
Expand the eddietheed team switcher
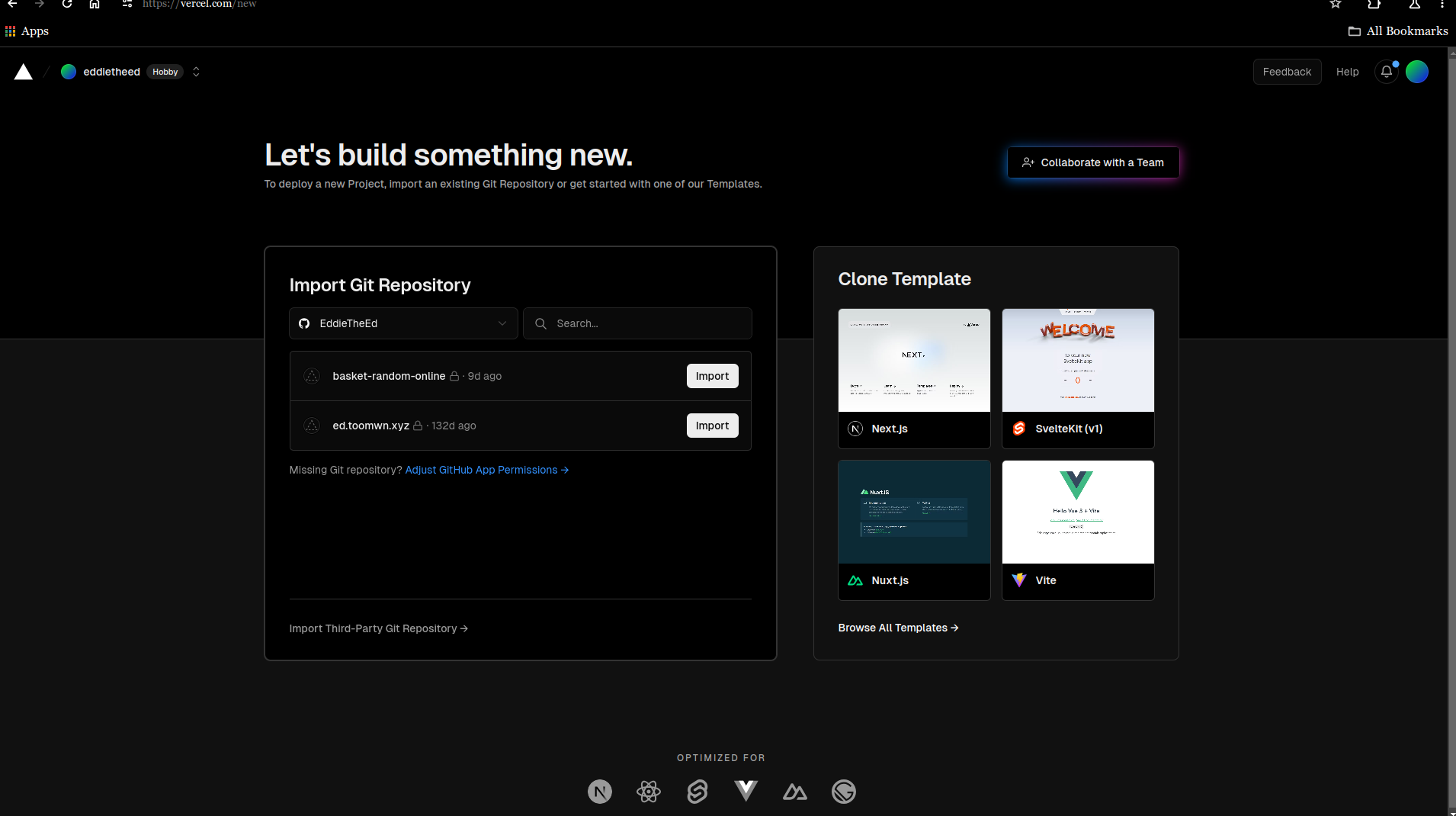coord(196,72)
